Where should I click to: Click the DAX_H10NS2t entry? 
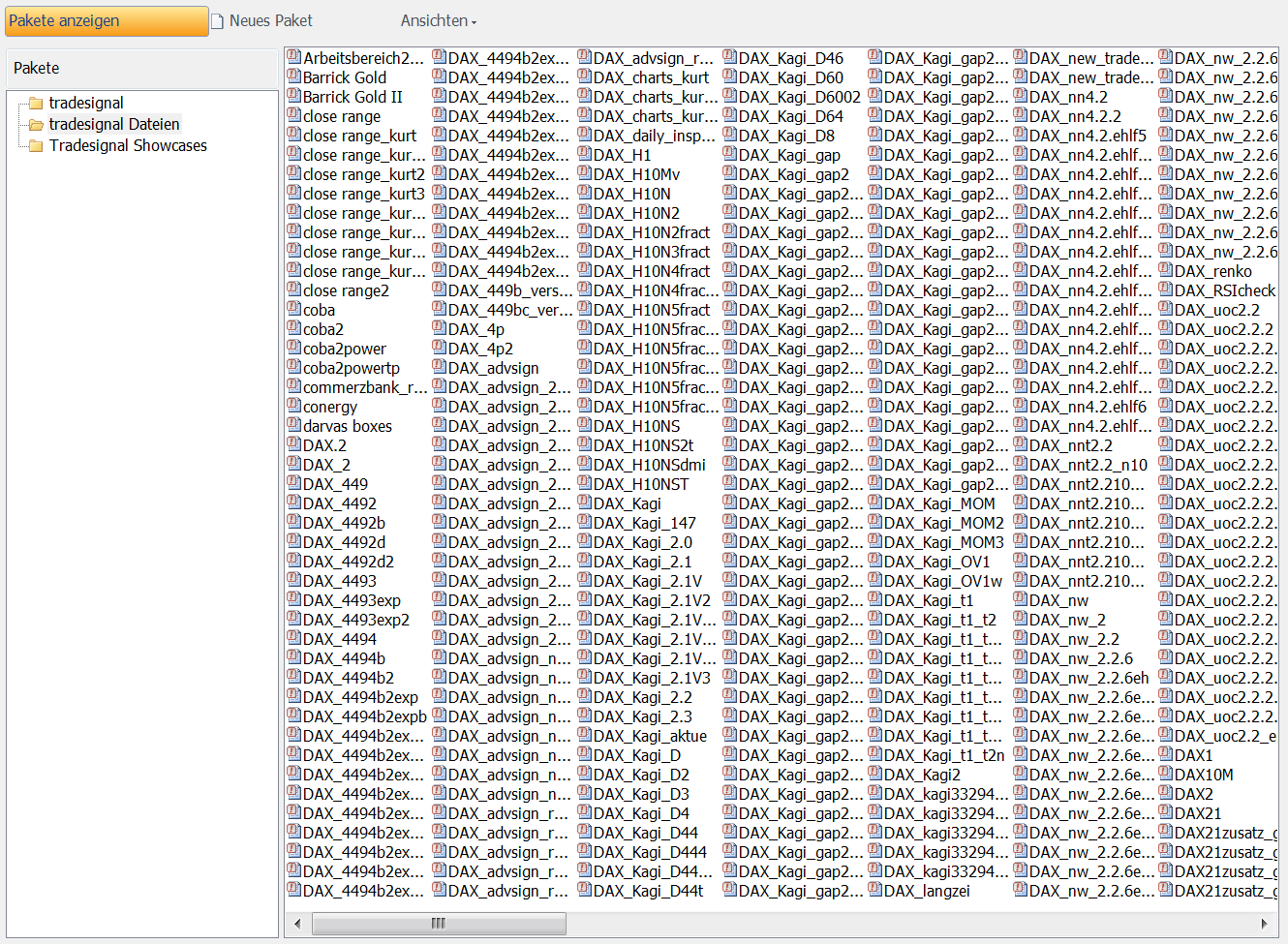[x=644, y=445]
